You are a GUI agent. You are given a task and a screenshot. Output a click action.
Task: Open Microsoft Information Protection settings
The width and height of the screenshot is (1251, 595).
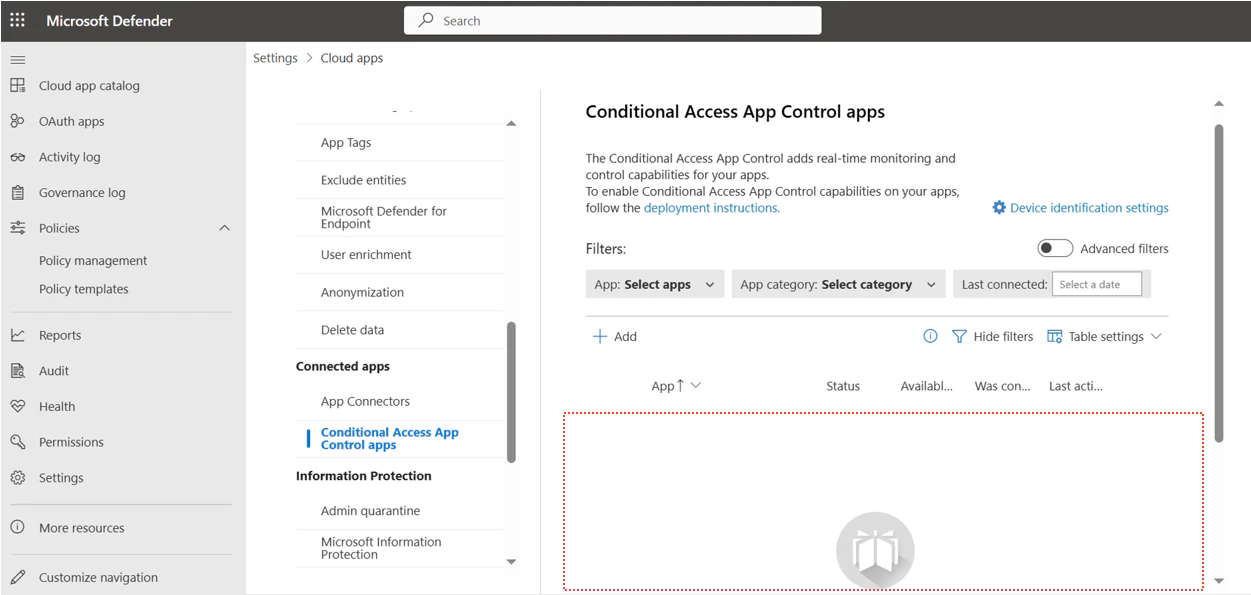pos(381,548)
